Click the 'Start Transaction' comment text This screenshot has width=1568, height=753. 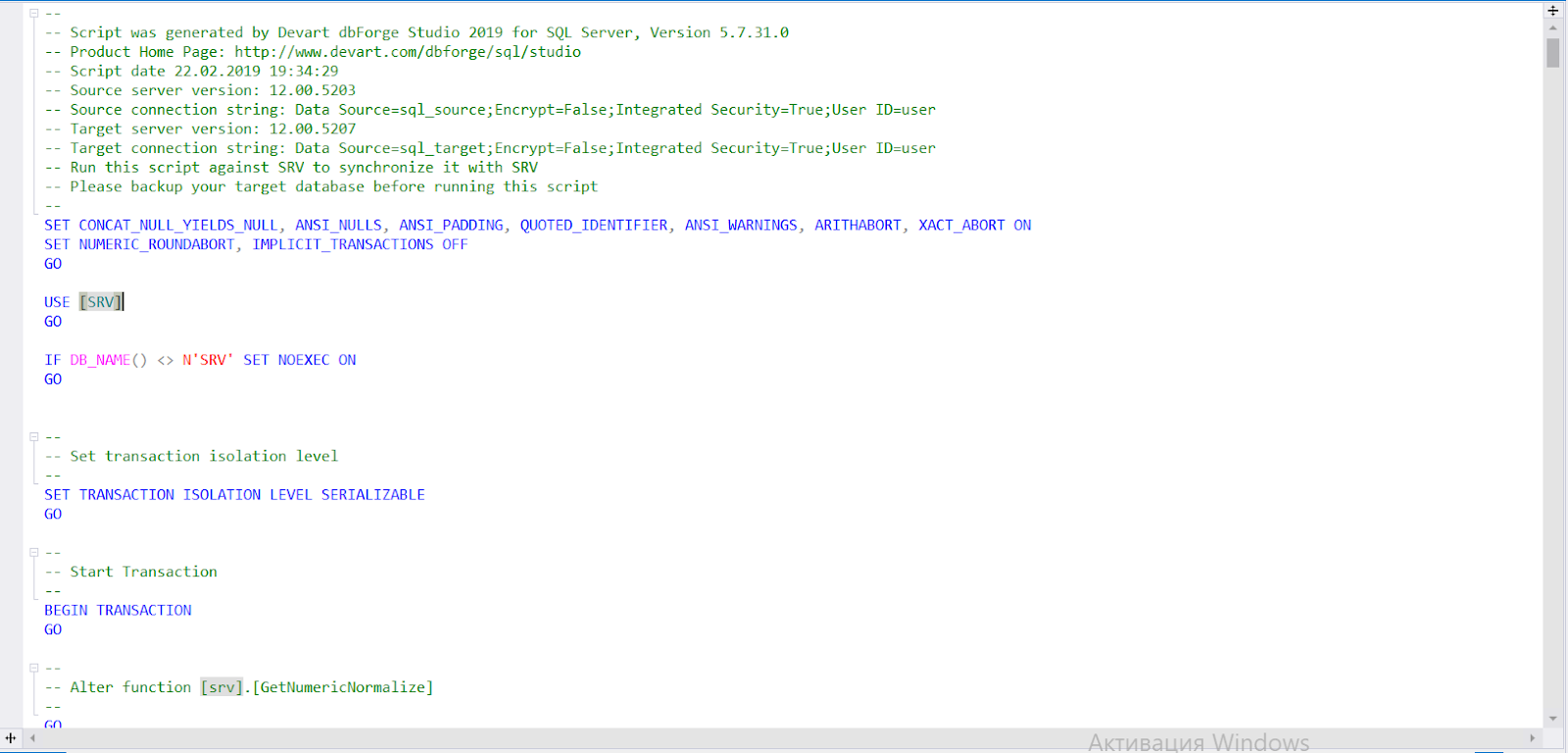tap(143, 572)
